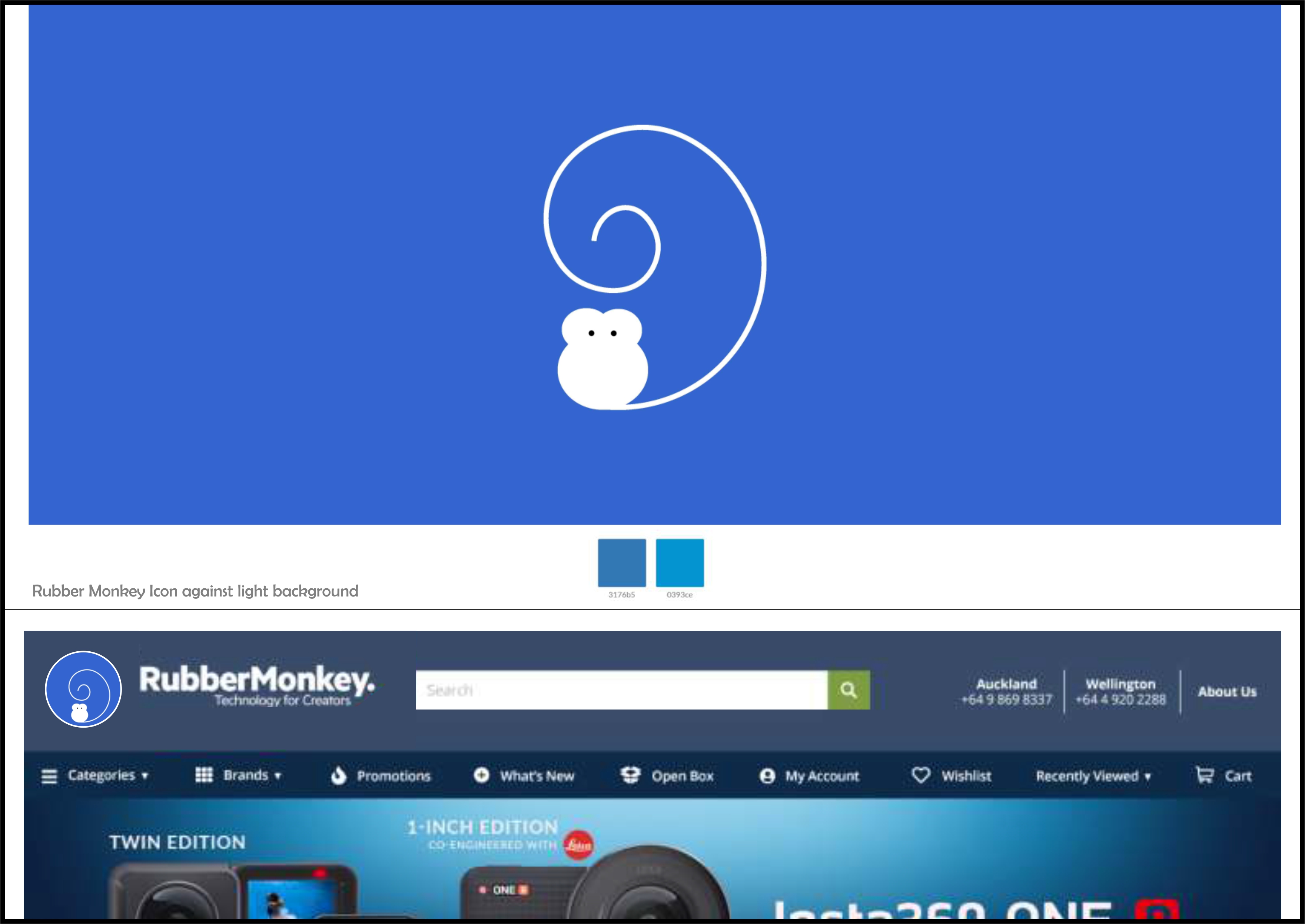1305x924 pixels.
Task: Select the 0393ce light blue swatch
Action: tap(680, 563)
